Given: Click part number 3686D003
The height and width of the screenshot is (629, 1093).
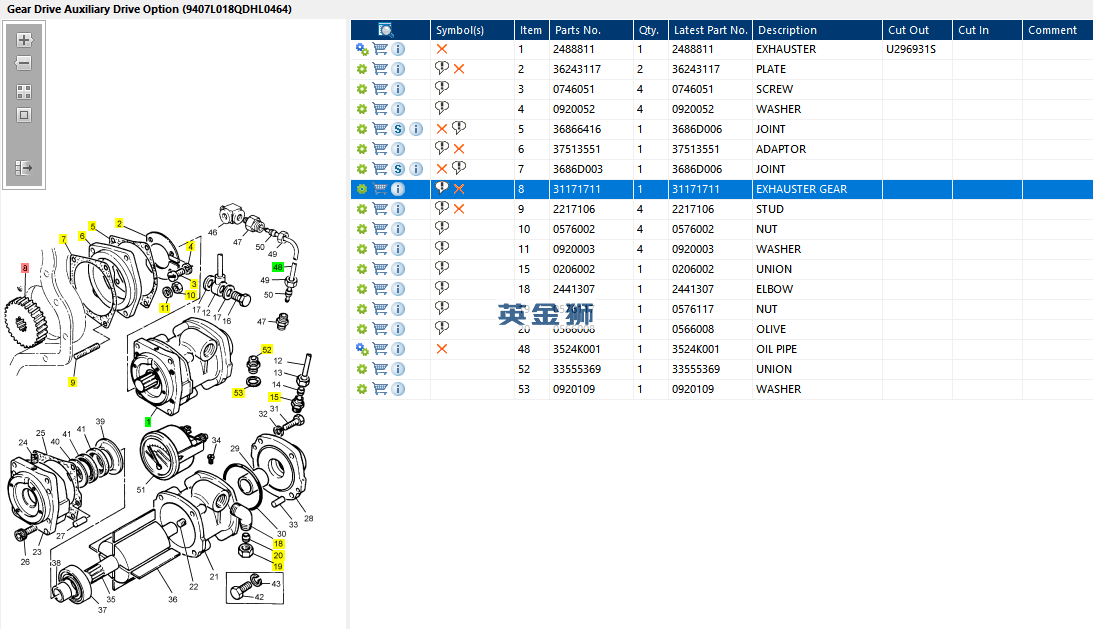Looking at the screenshot, I should [x=578, y=169].
